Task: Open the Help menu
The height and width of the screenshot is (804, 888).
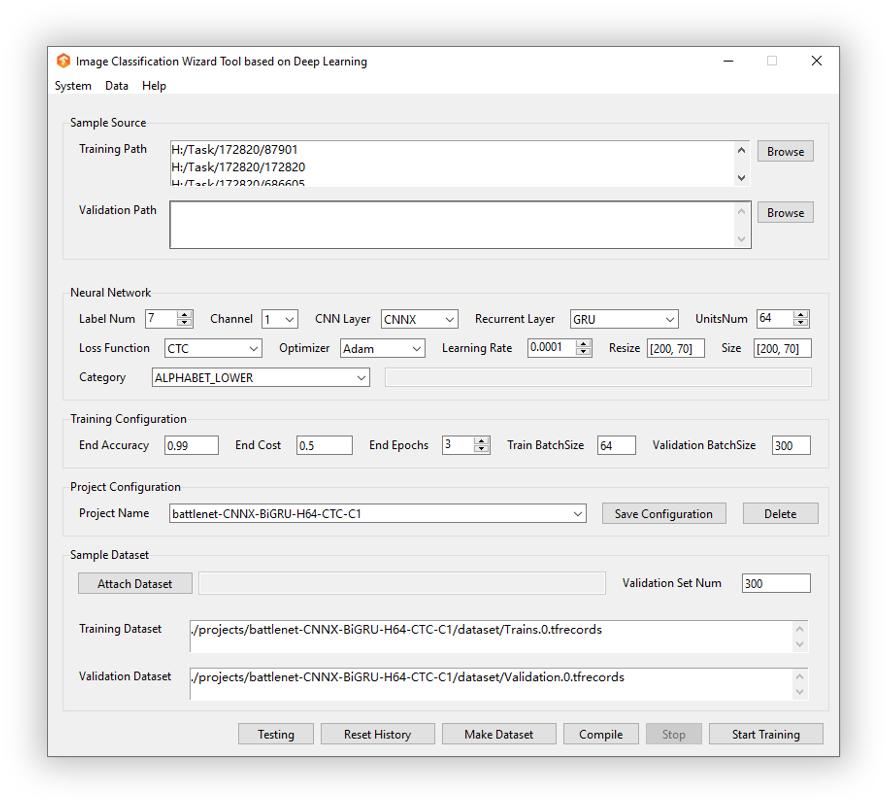Action: pos(154,86)
